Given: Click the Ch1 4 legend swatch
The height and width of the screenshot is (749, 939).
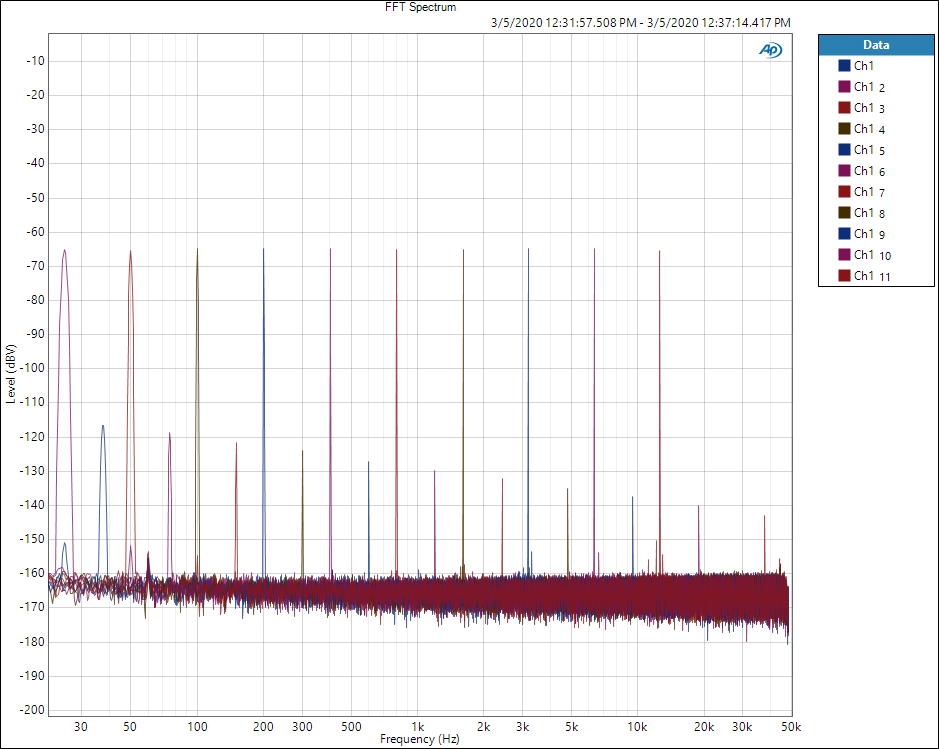Looking at the screenshot, I should coord(844,129).
